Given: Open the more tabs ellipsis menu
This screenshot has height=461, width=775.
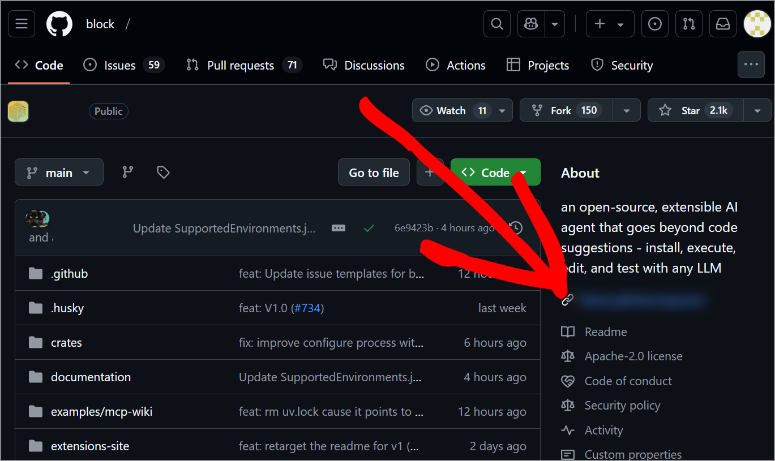Looking at the screenshot, I should click(x=751, y=64).
